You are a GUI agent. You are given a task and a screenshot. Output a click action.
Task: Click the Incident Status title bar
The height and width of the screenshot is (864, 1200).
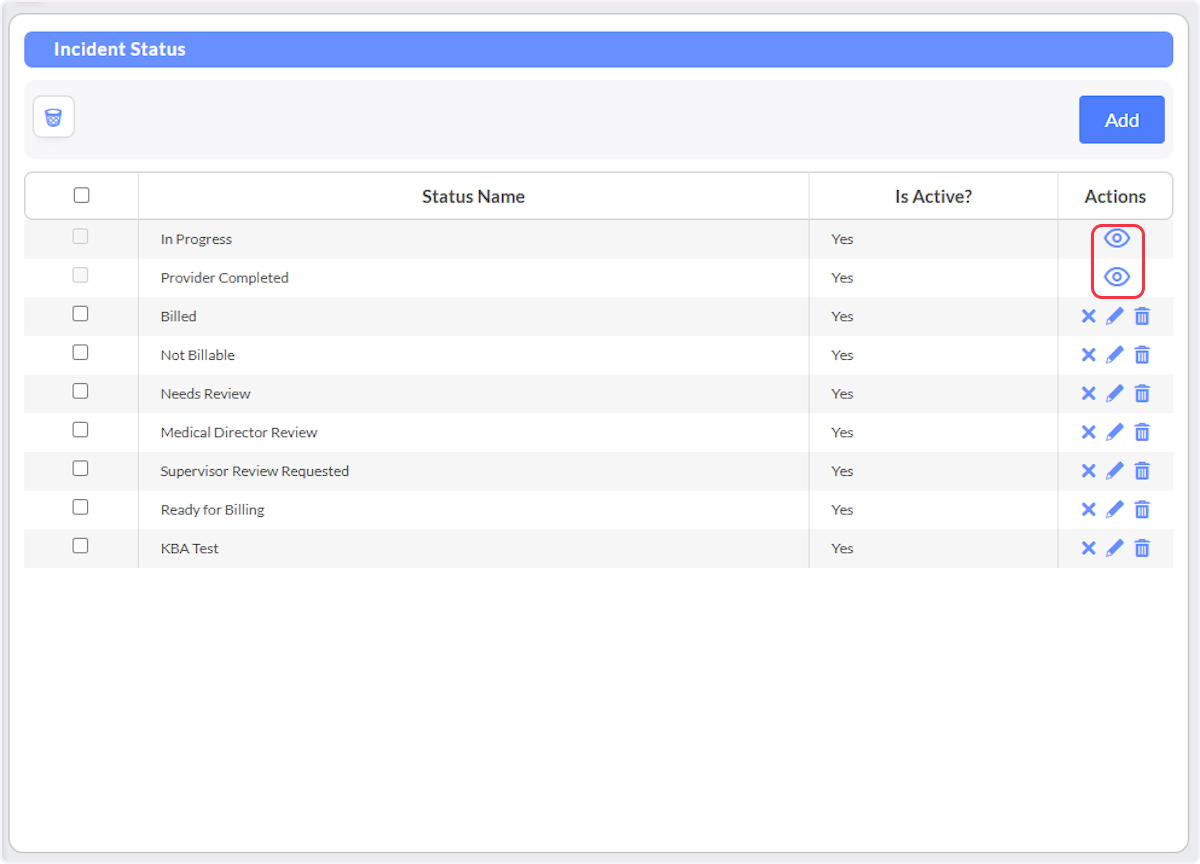point(598,49)
